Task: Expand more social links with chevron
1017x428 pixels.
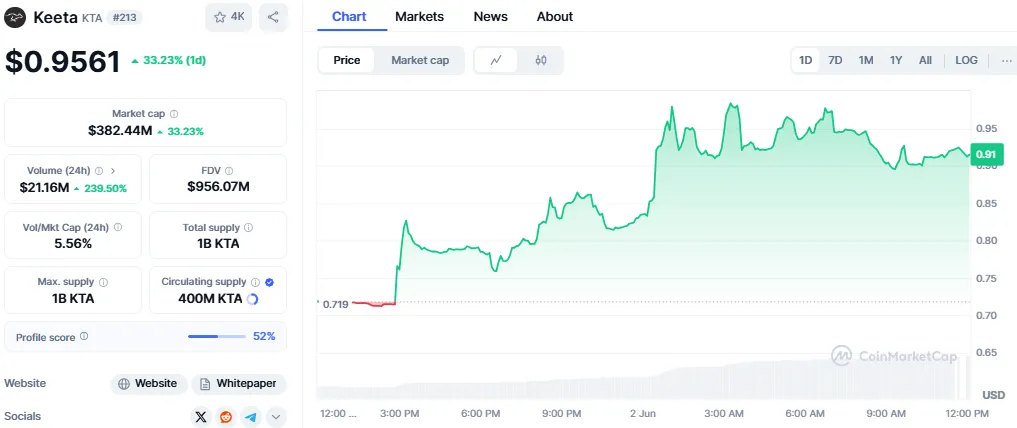Action: tap(276, 417)
